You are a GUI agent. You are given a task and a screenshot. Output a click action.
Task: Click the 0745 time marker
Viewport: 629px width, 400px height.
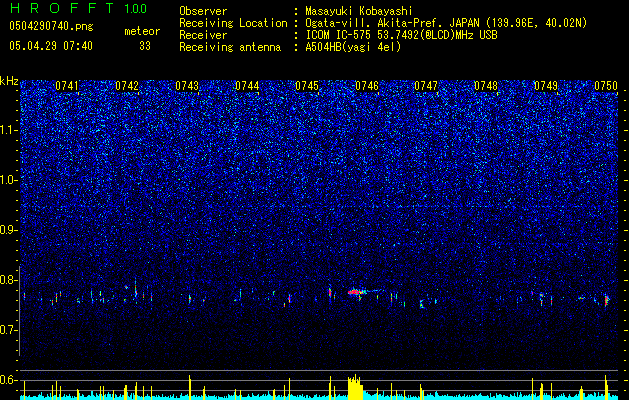[307, 86]
